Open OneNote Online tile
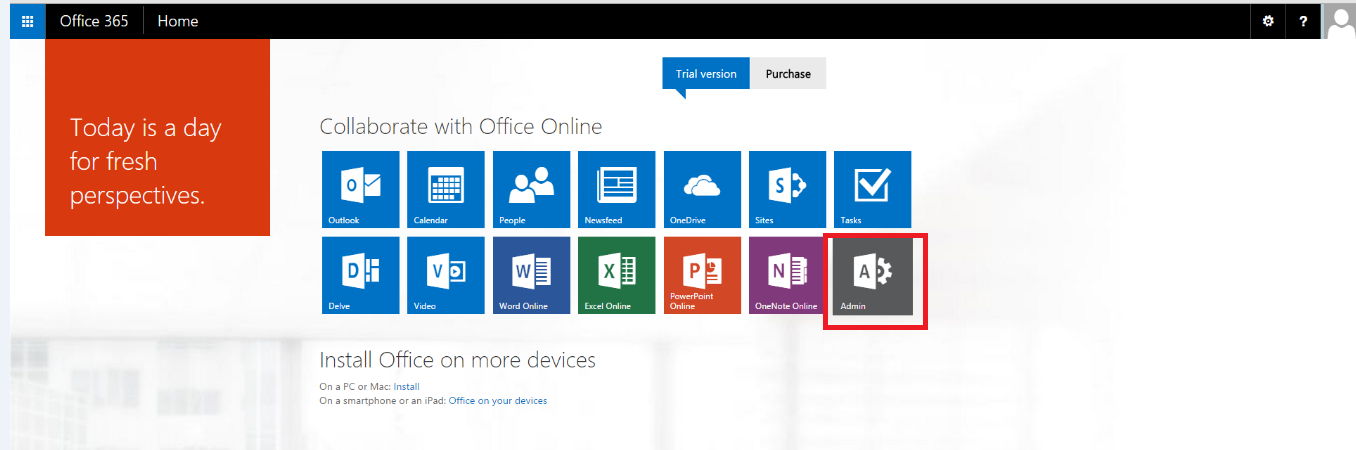Viewport: 1356px width, 450px height. 787,275
